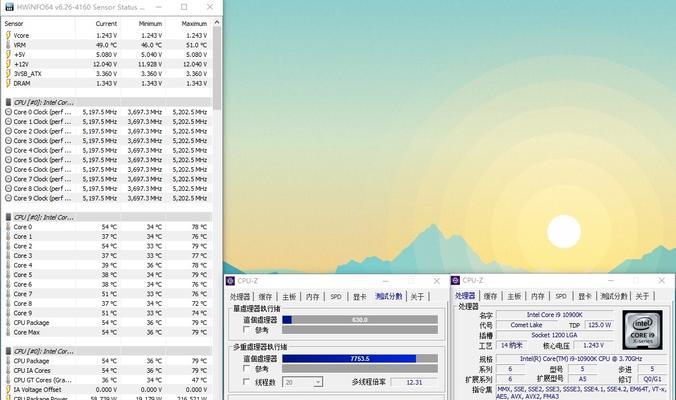Viewport: 676px width, 400px height.
Task: Click the lightning icon beside 3VSB_ATX
Action: (x=8, y=73)
